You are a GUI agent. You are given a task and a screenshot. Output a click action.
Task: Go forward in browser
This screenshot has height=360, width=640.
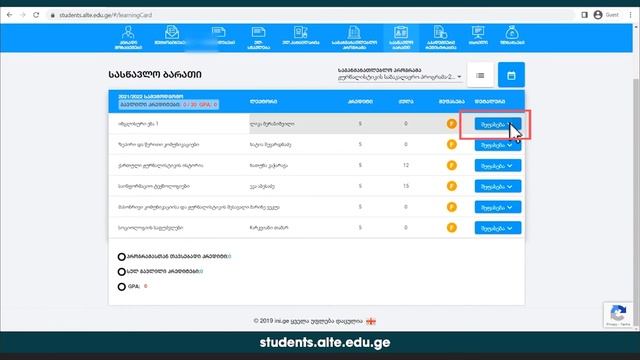coord(23,15)
